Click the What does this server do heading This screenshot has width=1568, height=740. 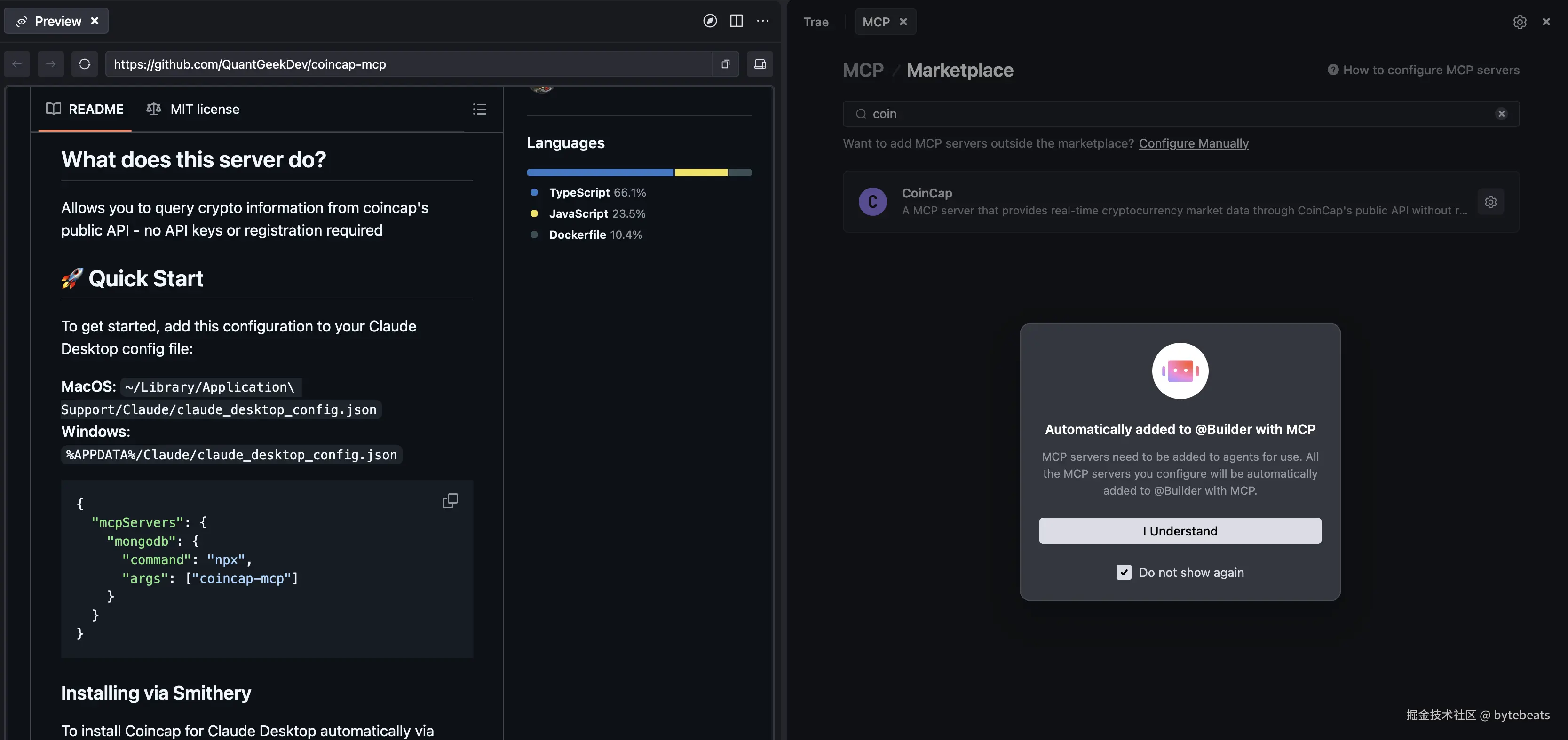pos(194,159)
